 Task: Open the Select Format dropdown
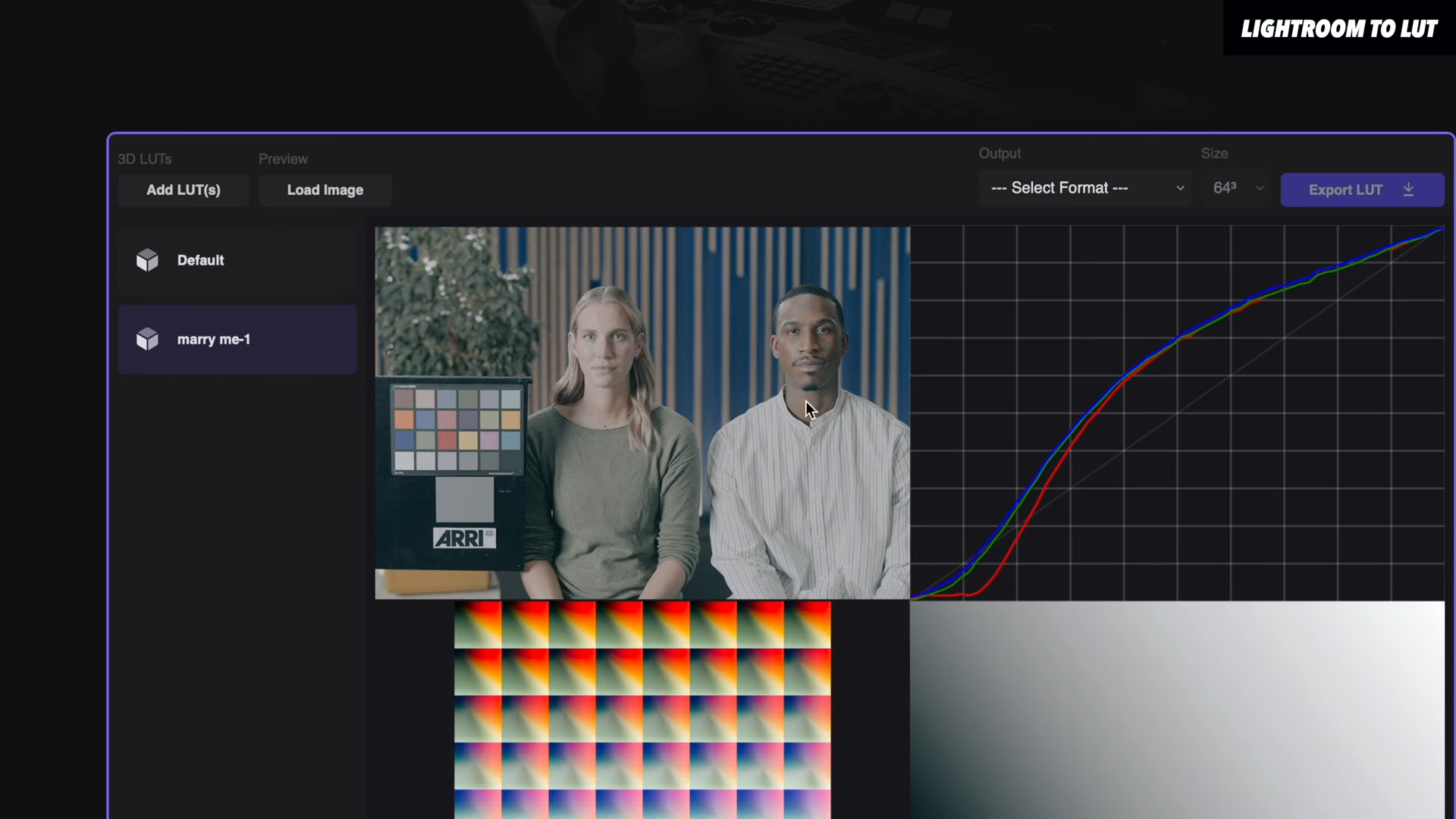tap(1085, 187)
